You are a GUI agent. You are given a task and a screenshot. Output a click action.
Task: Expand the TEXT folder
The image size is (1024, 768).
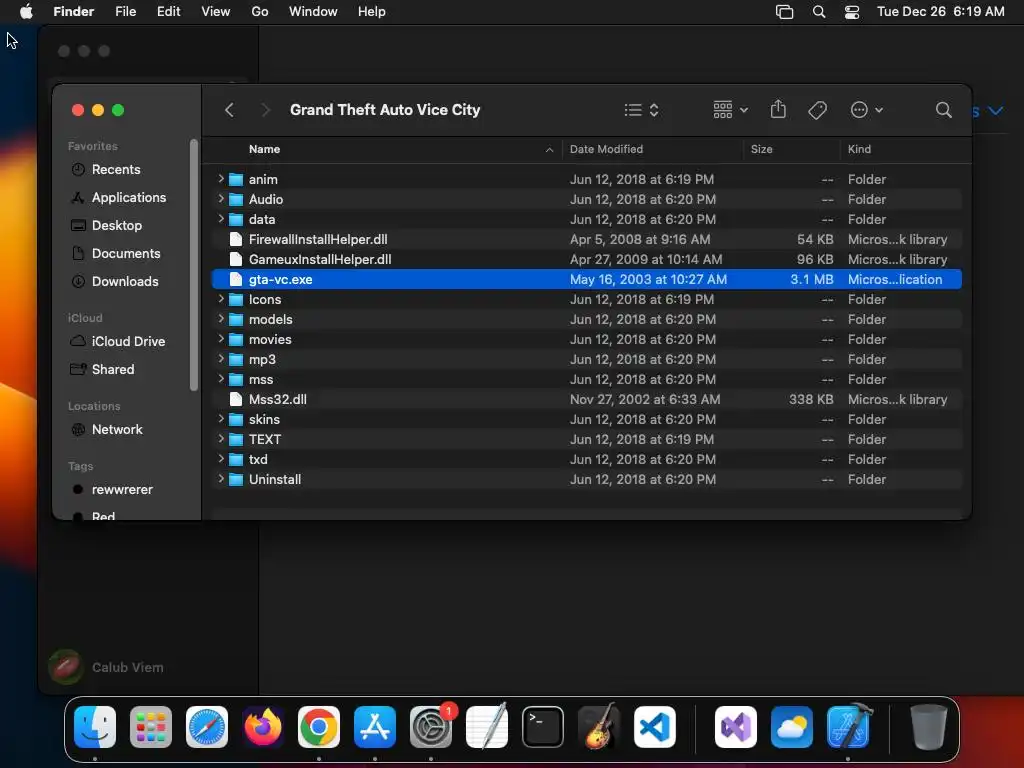(x=221, y=439)
